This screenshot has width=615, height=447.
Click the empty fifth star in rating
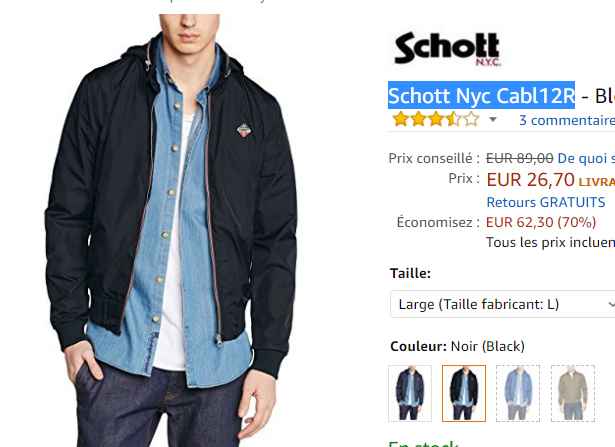pyautogui.click(x=471, y=119)
